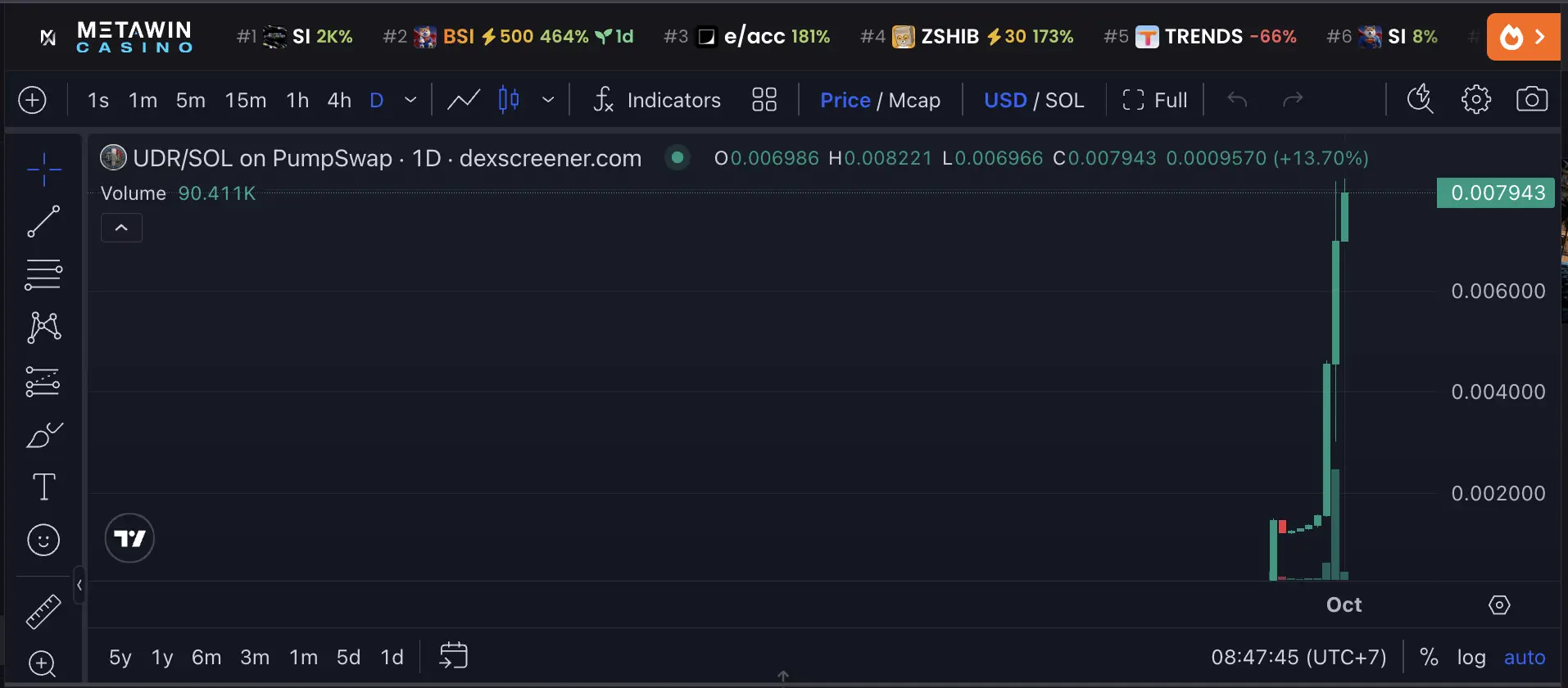The image size is (1568, 688).
Task: Select the trend line drawing tool
Action: point(44,221)
